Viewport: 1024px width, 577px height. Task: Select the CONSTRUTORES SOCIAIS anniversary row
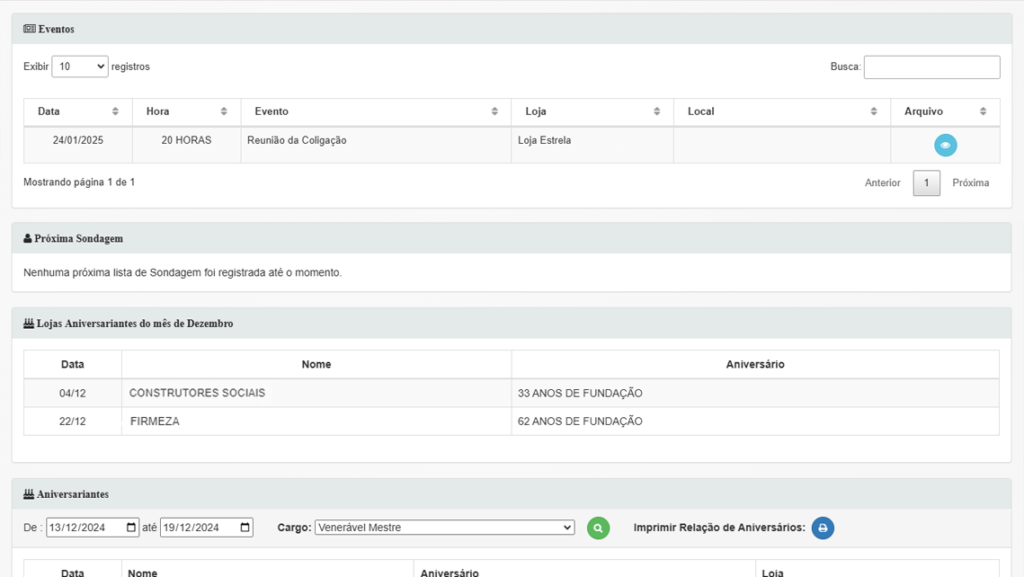tap(197, 393)
